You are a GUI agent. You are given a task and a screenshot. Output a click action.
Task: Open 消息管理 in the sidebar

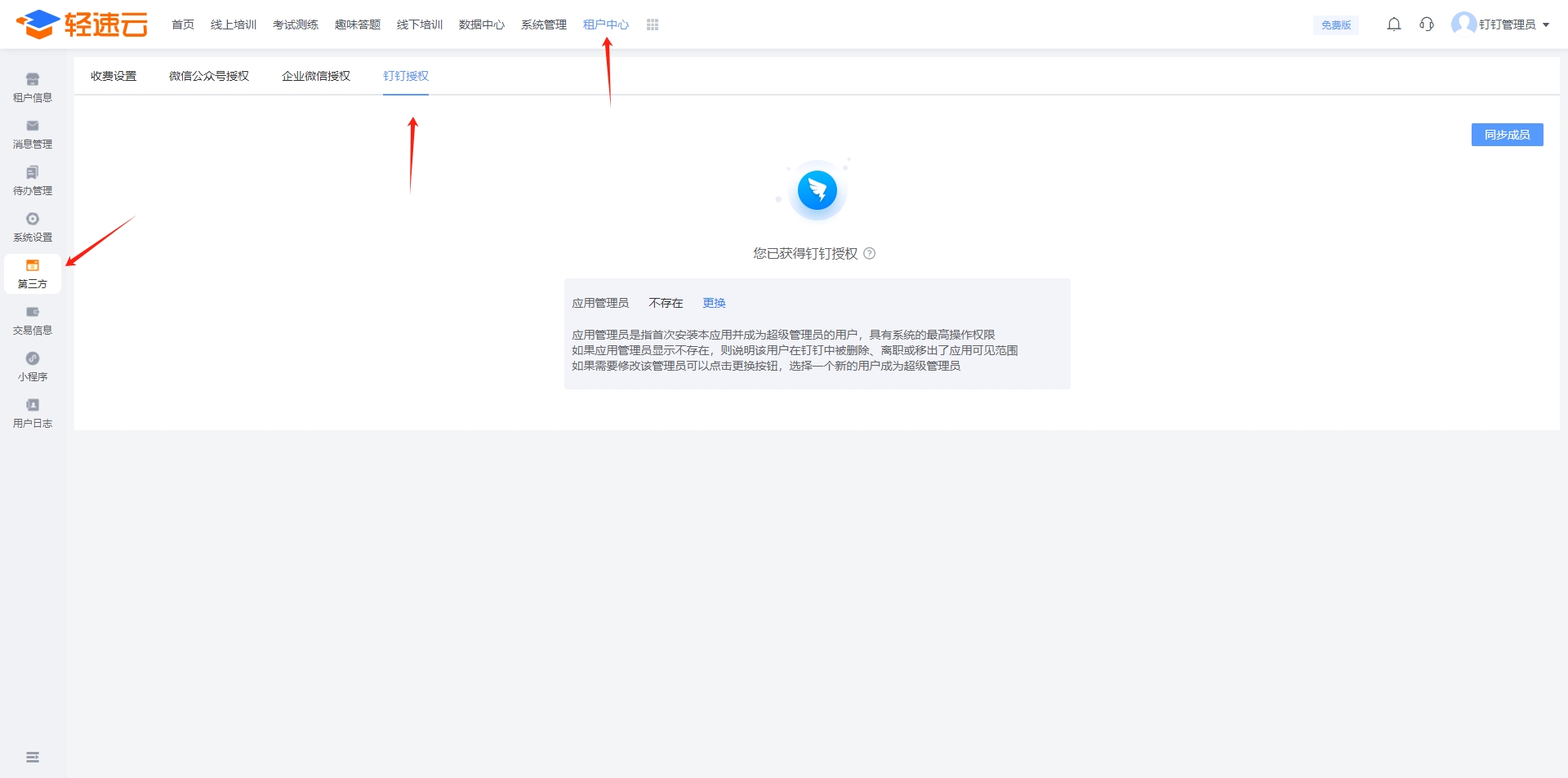point(33,135)
